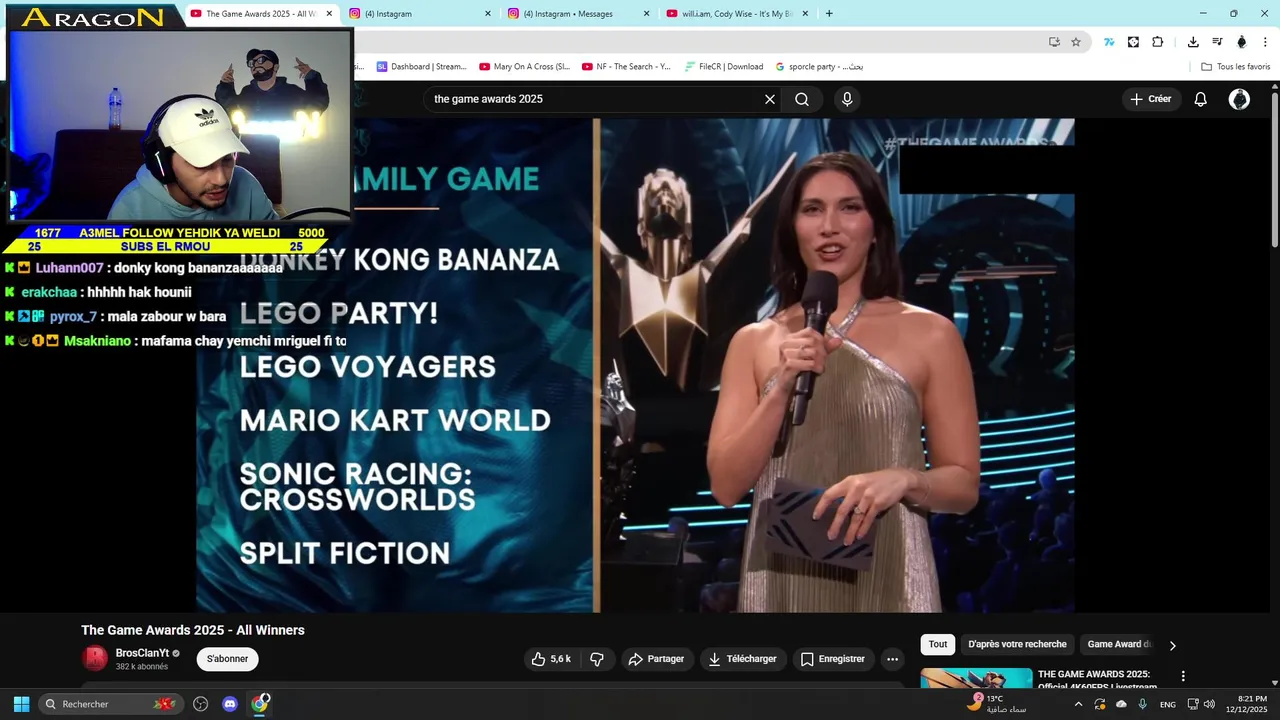Viewport: 1280px width, 720px height.
Task: Bookmark this page with star icon
Action: coord(1076,42)
